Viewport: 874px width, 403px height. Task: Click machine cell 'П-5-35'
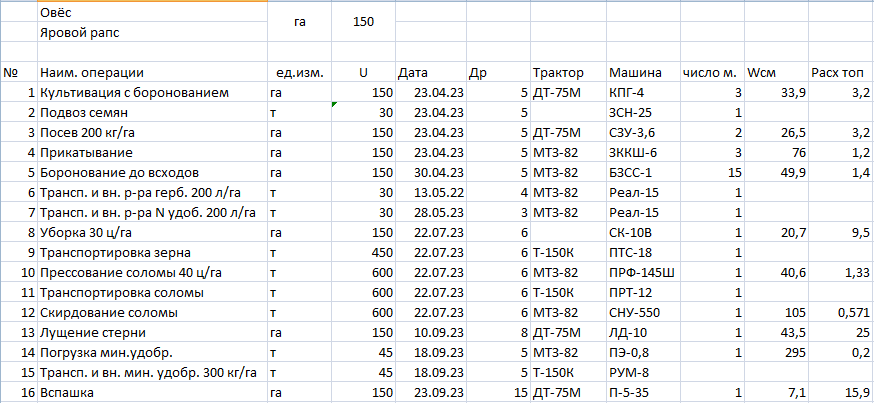click(643, 393)
